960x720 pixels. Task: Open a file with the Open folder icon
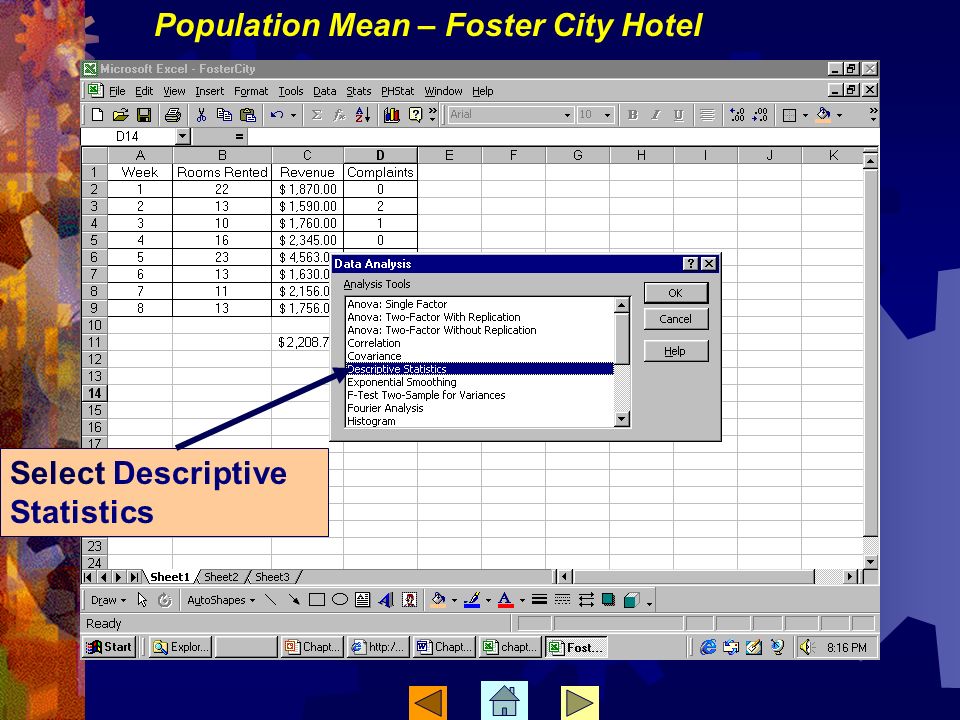tap(121, 114)
